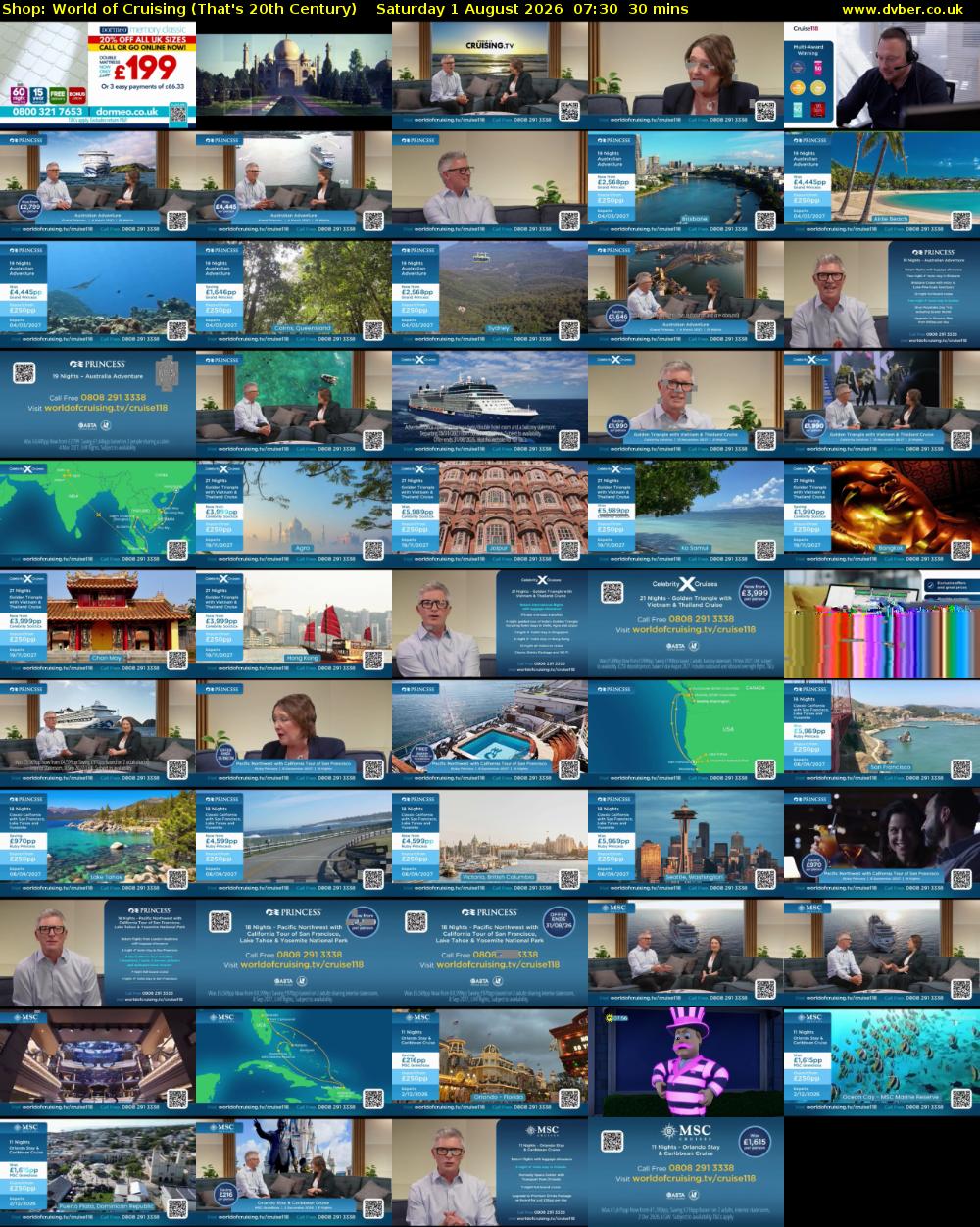980x1227 pixels.
Task: Select the Victoria, British Columbia harbour thumbnail
Action: pyautogui.click(x=490, y=842)
